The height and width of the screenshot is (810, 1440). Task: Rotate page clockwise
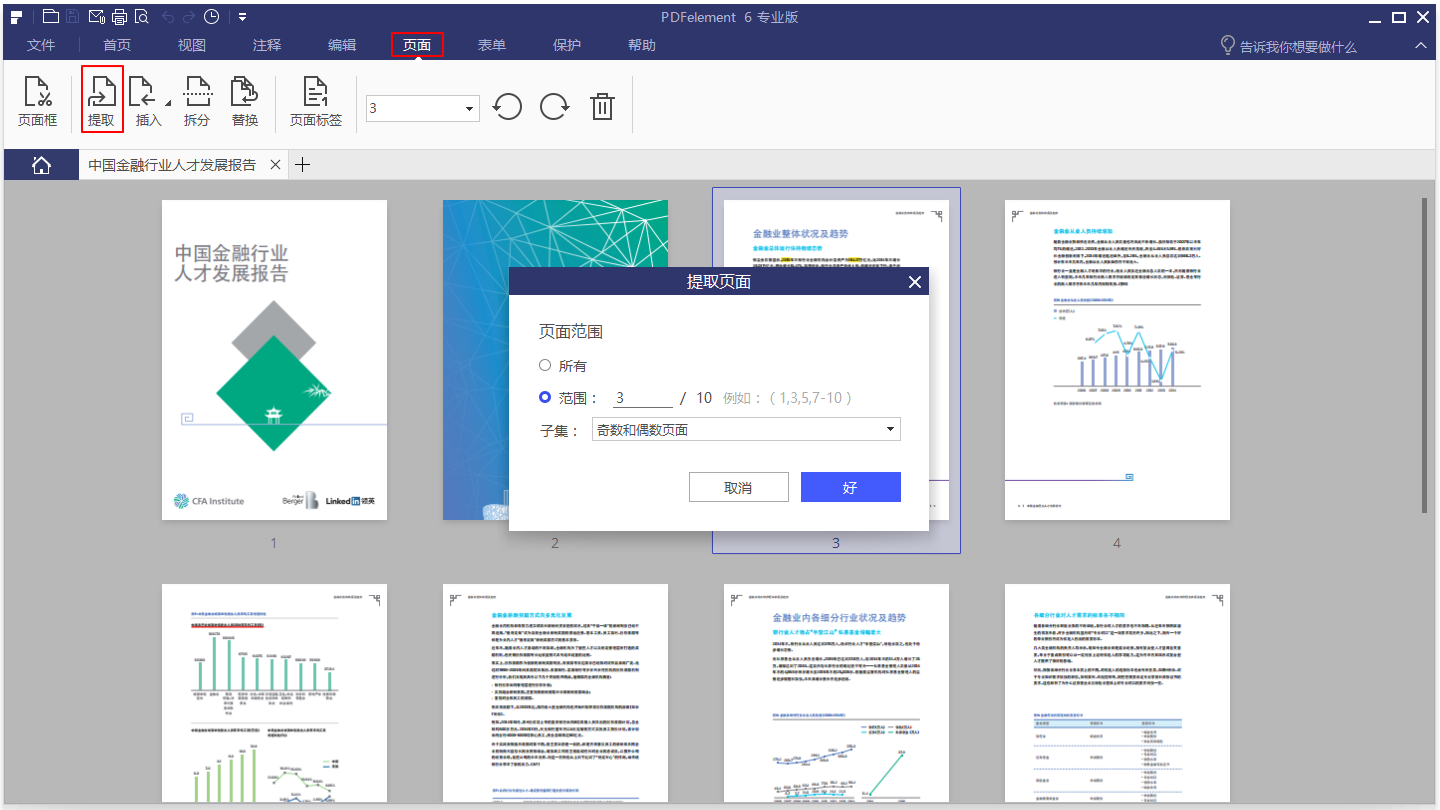(x=555, y=106)
